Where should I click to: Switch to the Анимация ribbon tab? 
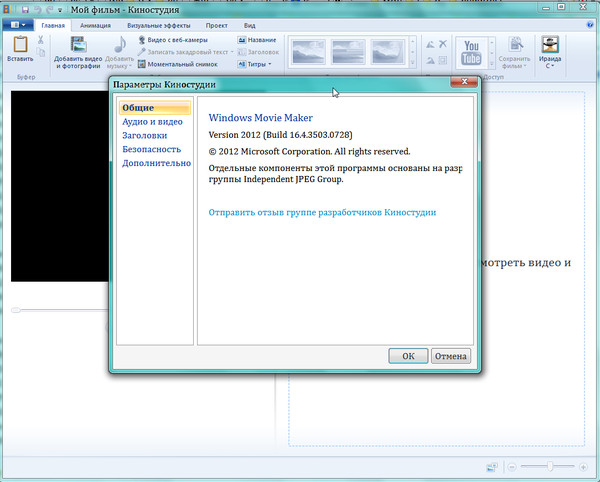(x=95, y=26)
